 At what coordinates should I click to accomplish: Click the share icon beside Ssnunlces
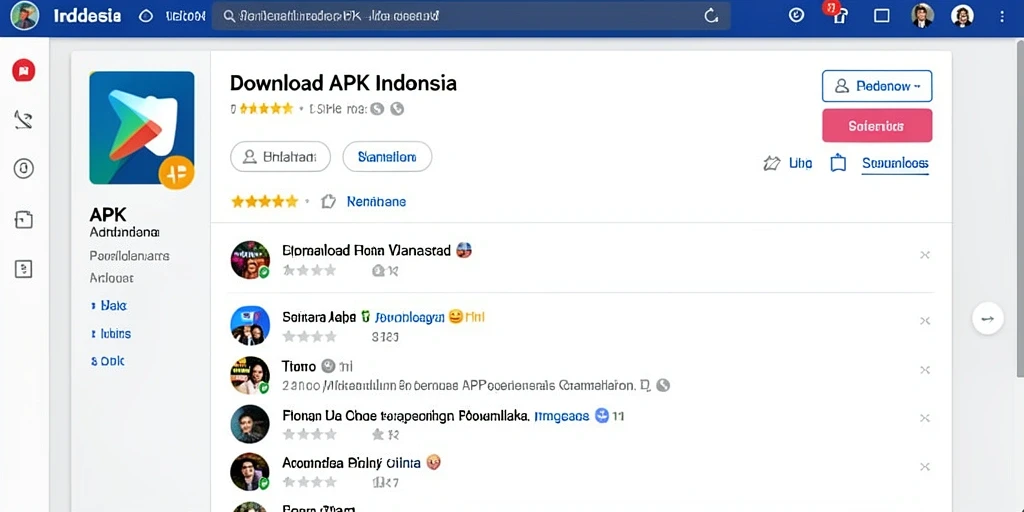838,163
